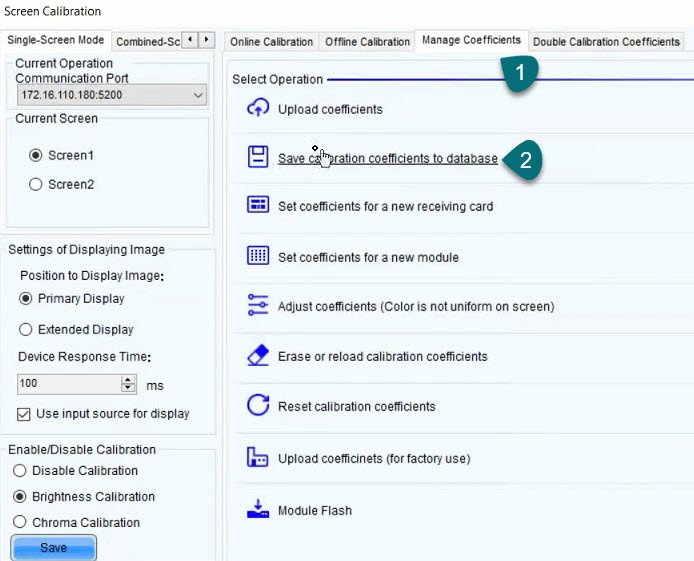This screenshot has width=694, height=561.
Task: Uncheck Use input source for display
Action: coord(25,414)
